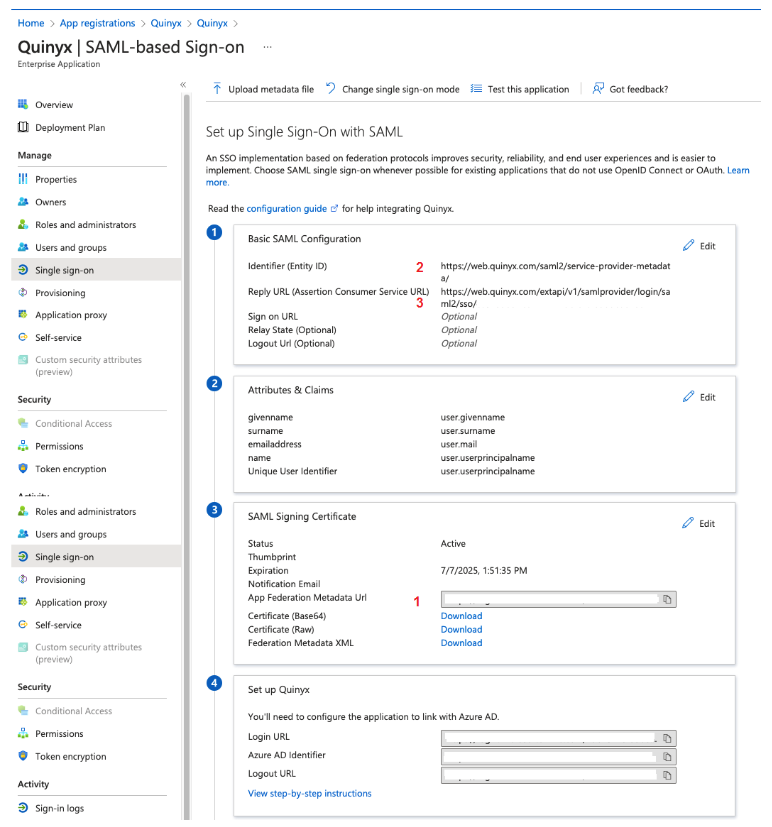Viewport: 772px width, 827px height.
Task: Open first Users and groups under Manage
Action: coord(71,247)
